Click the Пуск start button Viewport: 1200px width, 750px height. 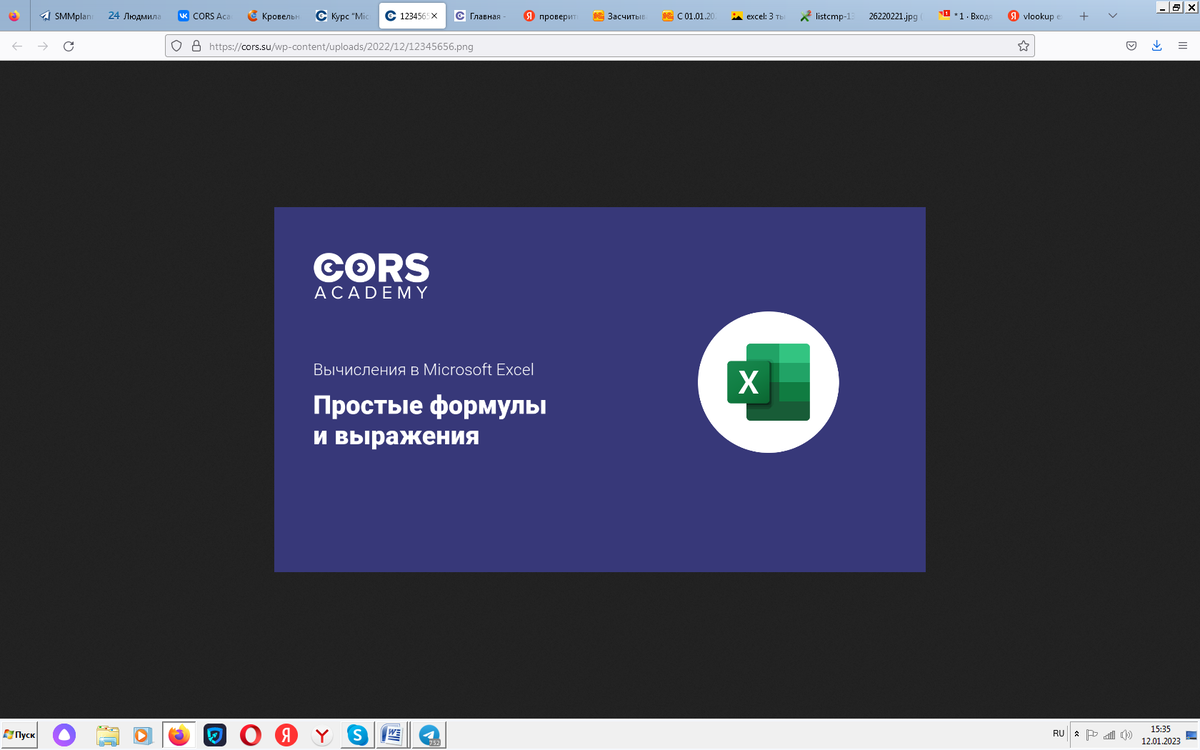click(18, 735)
